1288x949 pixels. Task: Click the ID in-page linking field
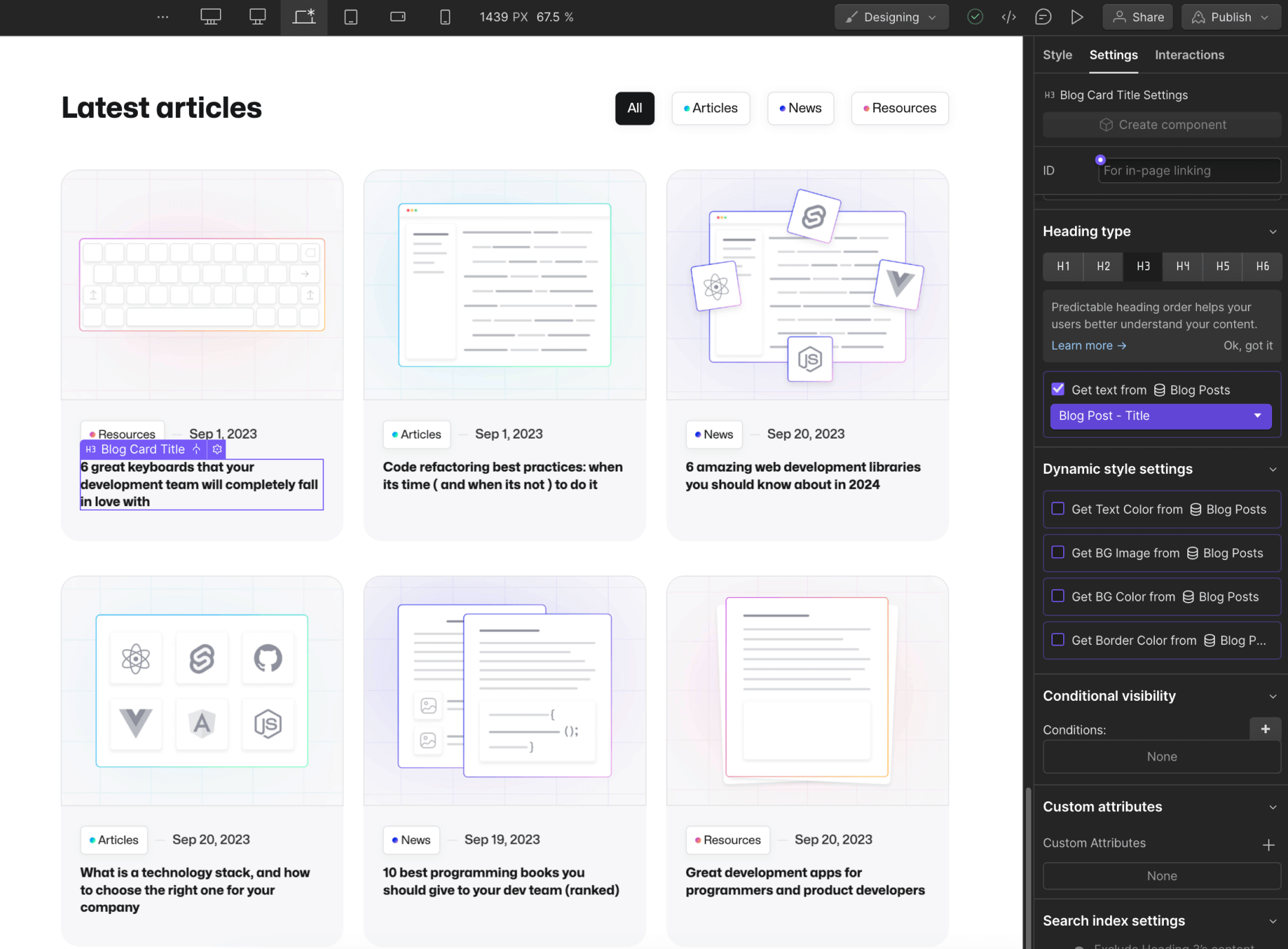click(1188, 170)
